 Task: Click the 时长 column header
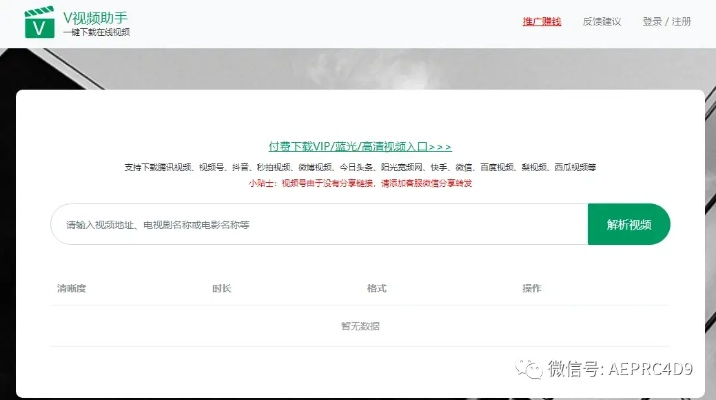pos(221,288)
